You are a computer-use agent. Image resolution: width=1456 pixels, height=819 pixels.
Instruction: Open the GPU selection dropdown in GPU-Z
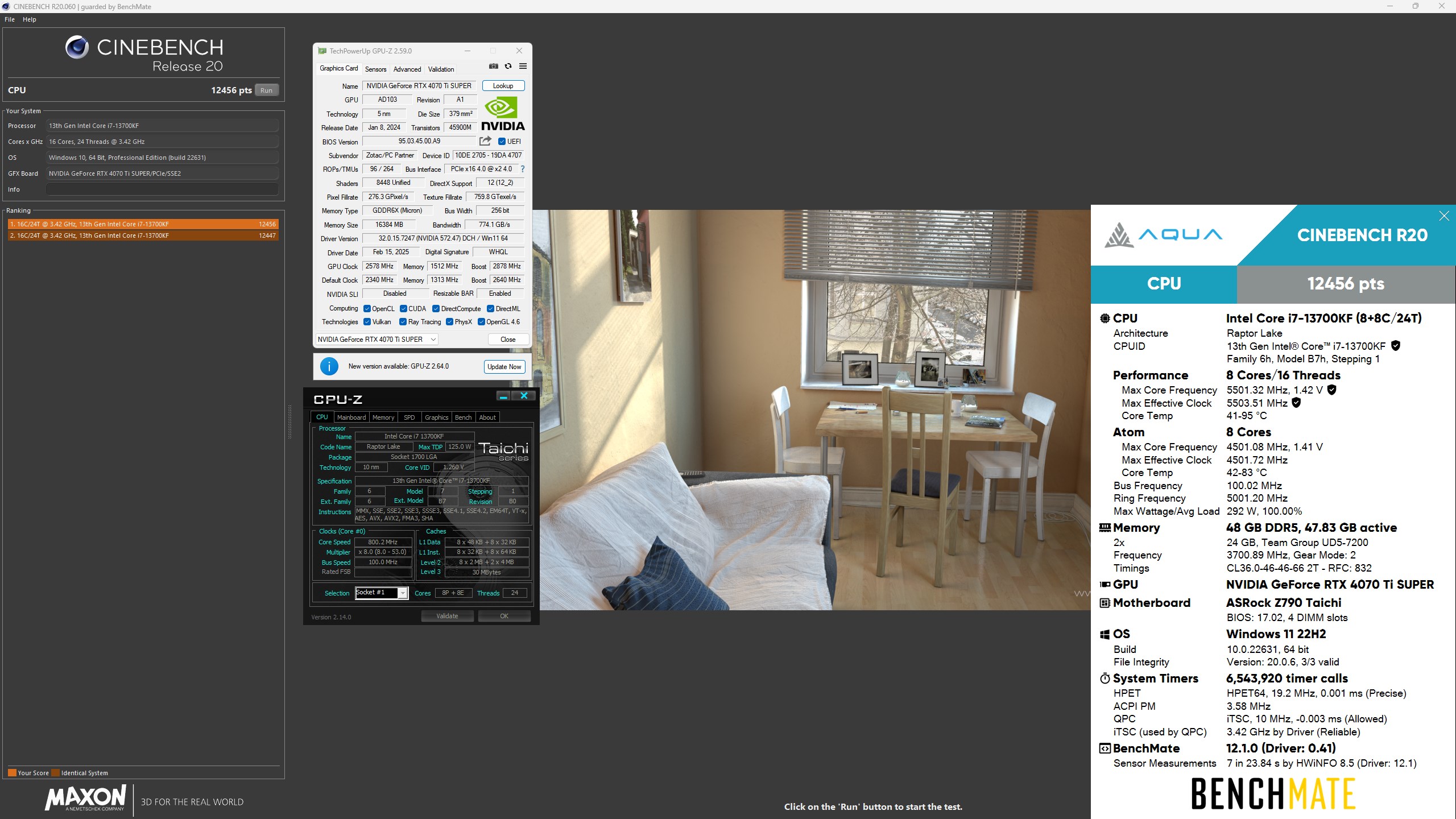[377, 340]
